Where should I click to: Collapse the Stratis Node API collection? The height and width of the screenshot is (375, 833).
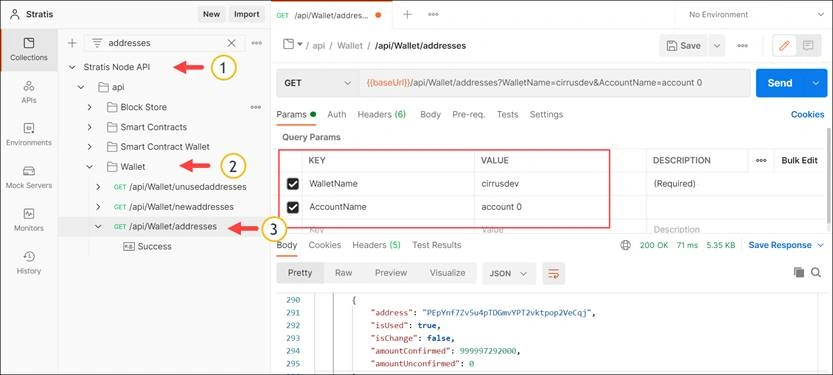(72, 67)
